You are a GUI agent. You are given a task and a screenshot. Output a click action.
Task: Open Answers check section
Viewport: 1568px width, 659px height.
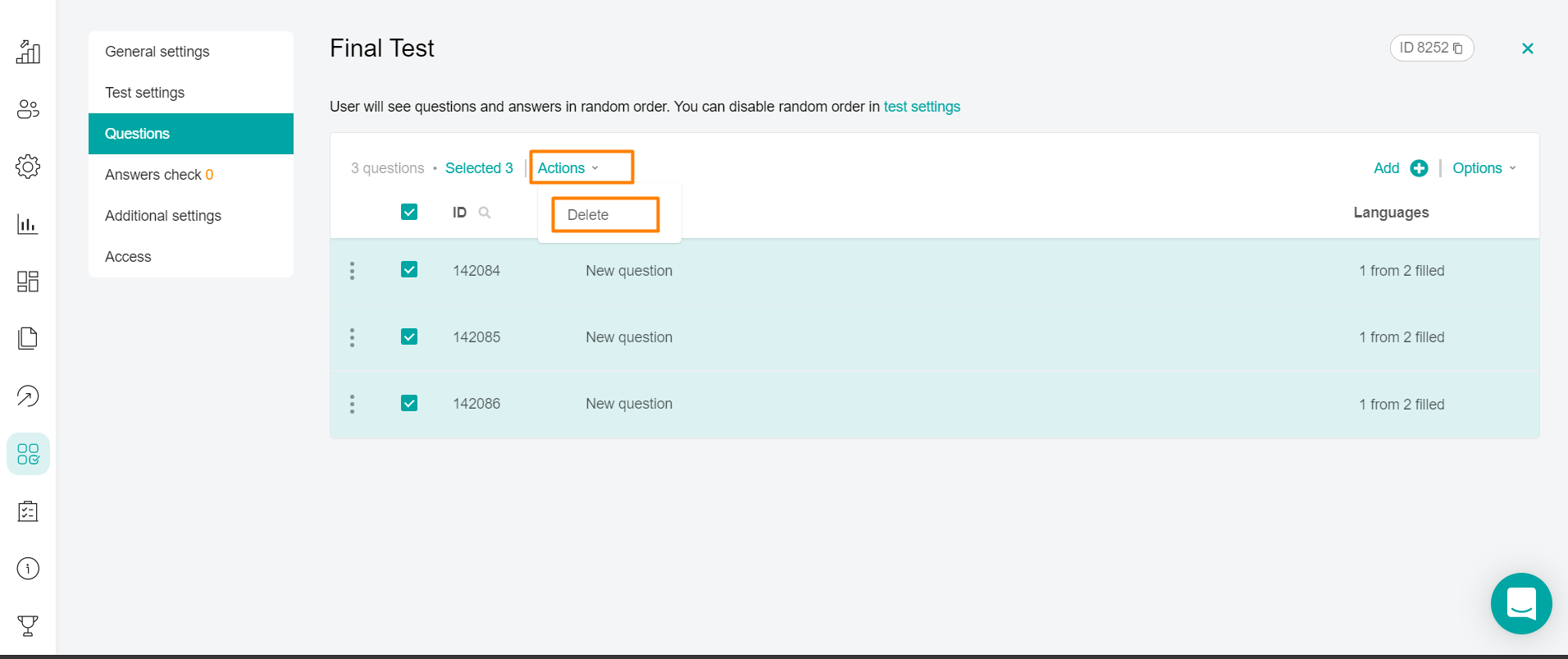click(x=191, y=175)
